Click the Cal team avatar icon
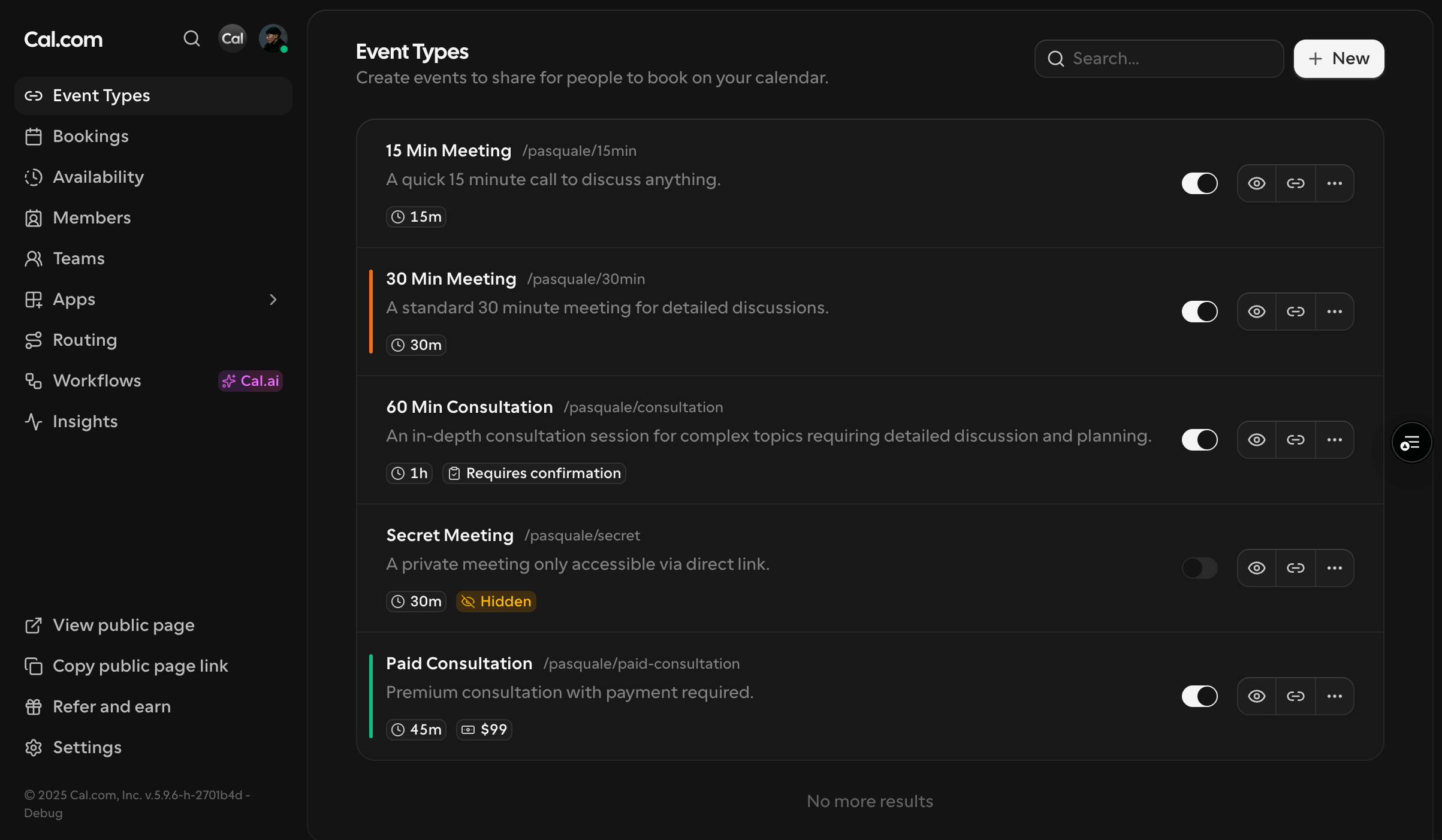 pos(233,39)
